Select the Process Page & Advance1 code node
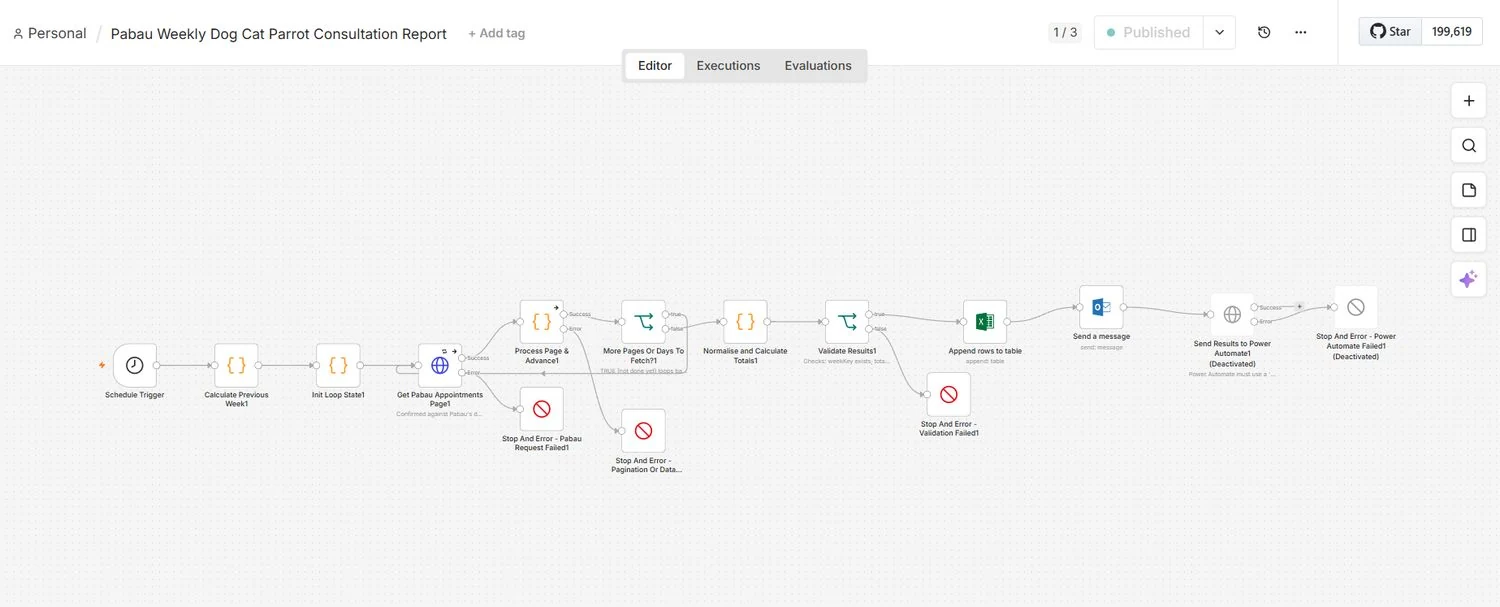This screenshot has width=1500, height=607. (542, 322)
